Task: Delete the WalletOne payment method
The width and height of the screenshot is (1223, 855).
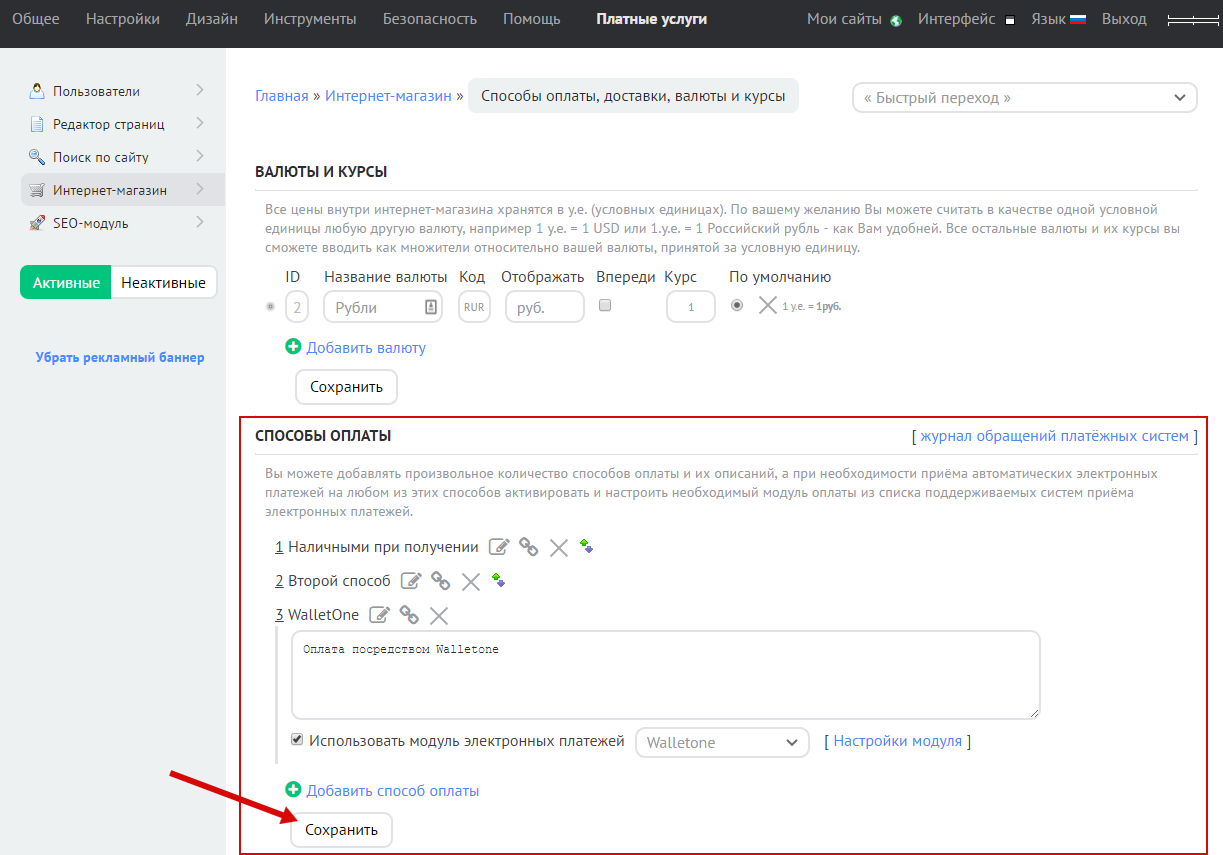Action: point(439,615)
